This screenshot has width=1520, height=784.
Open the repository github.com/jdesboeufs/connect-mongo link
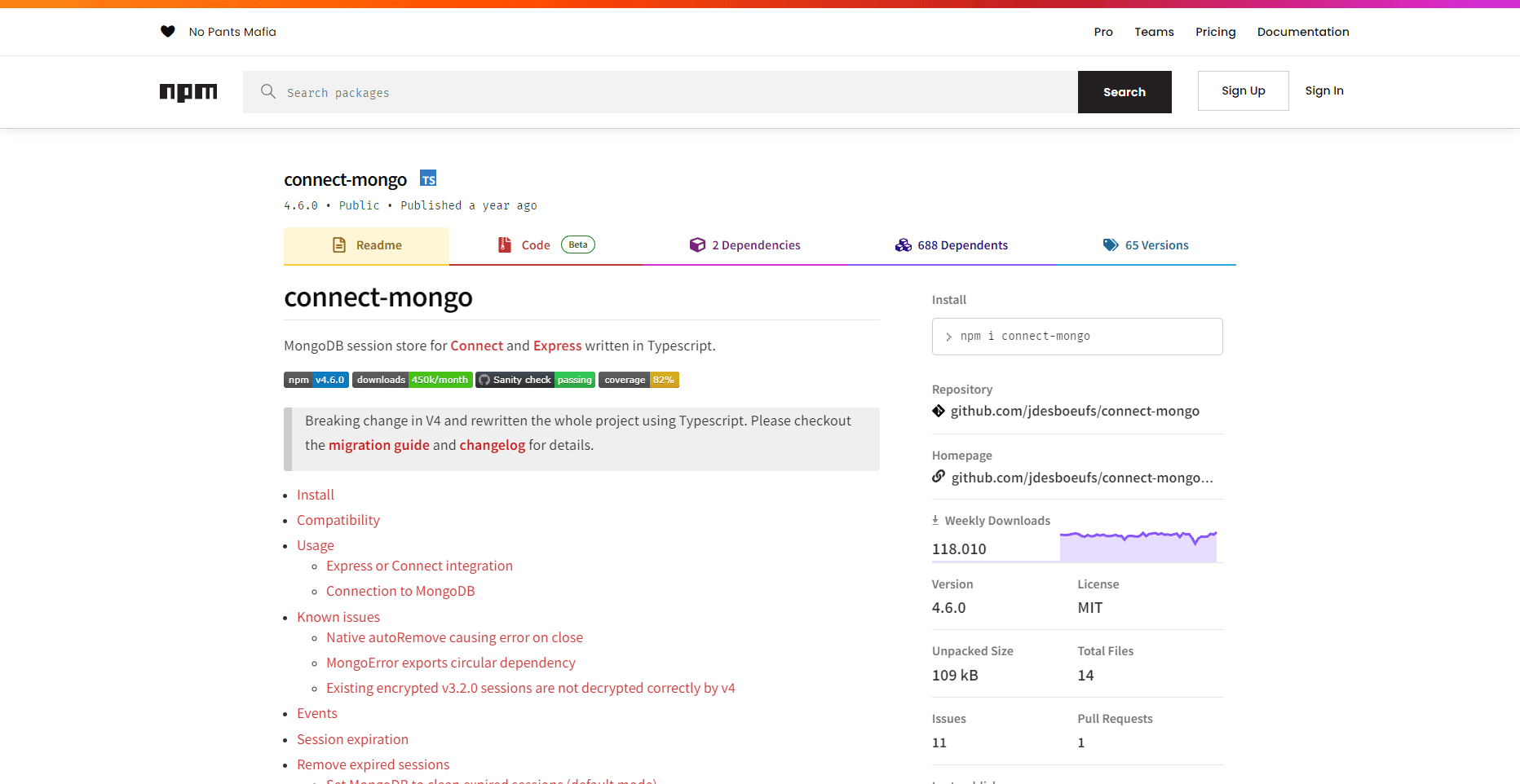click(x=1075, y=411)
